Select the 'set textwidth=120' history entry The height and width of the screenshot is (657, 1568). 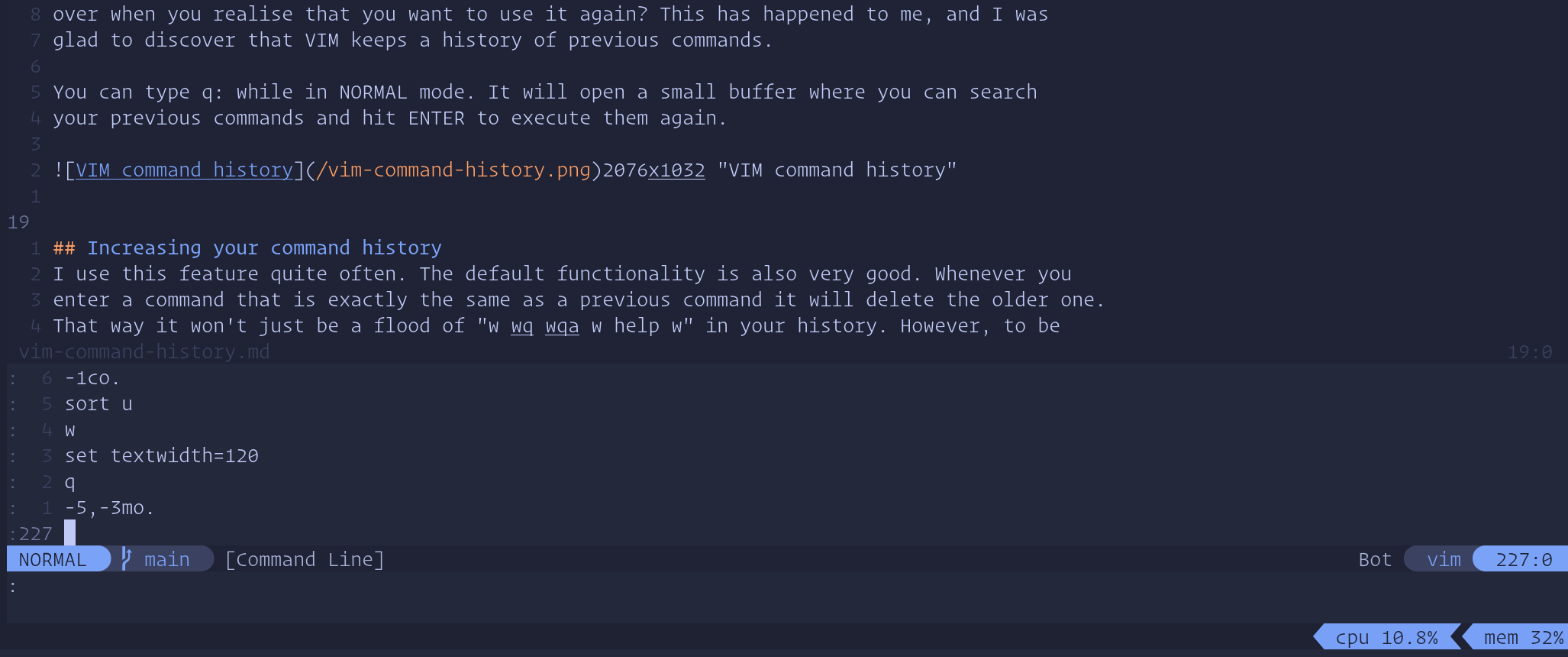pos(162,455)
